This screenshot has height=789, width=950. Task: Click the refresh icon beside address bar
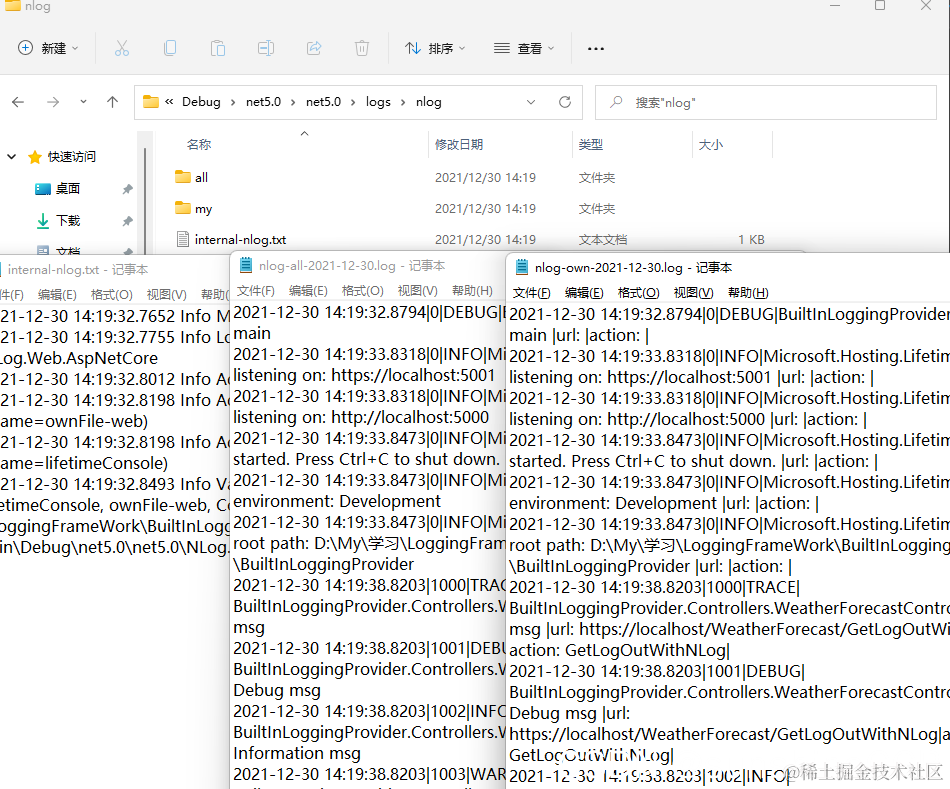pos(565,102)
